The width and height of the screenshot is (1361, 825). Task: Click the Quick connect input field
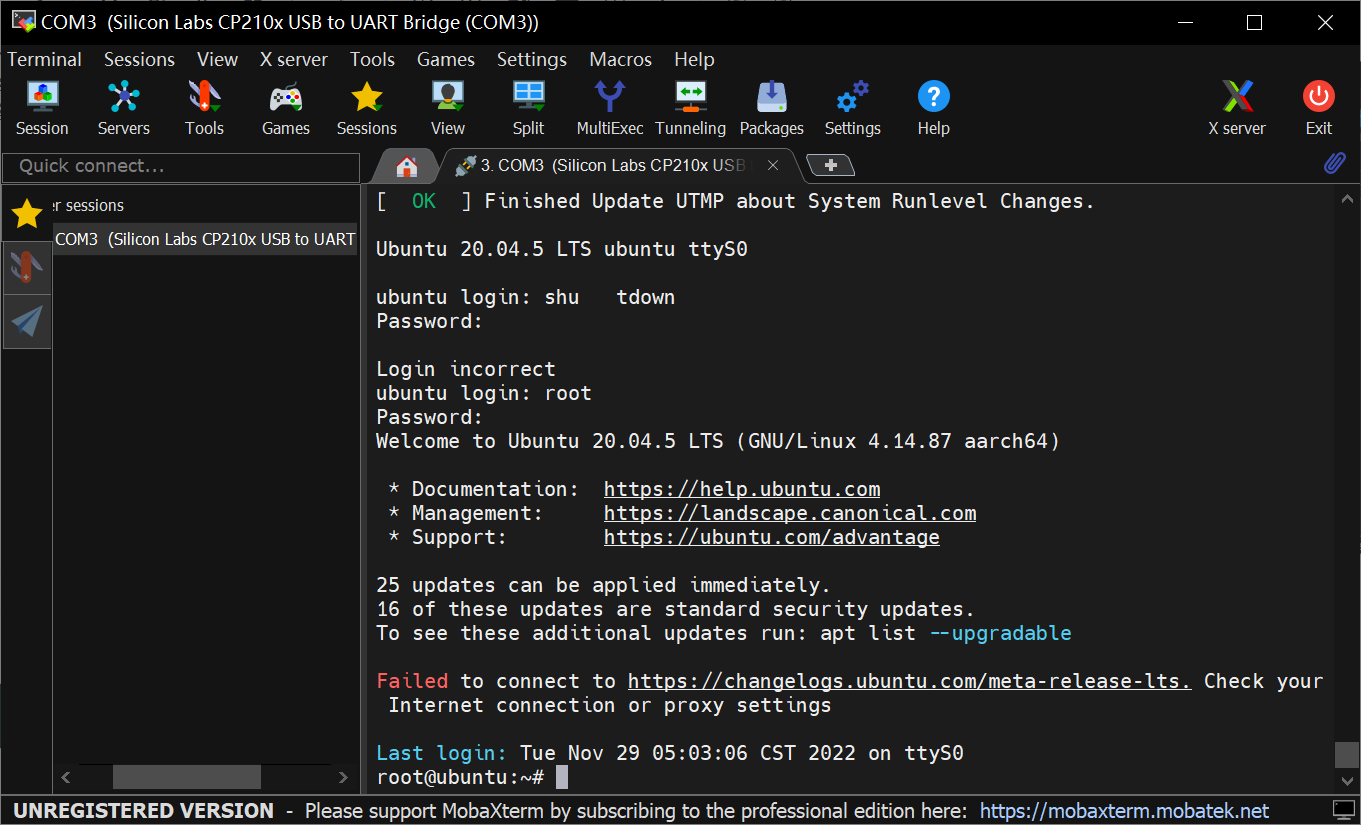pos(181,166)
